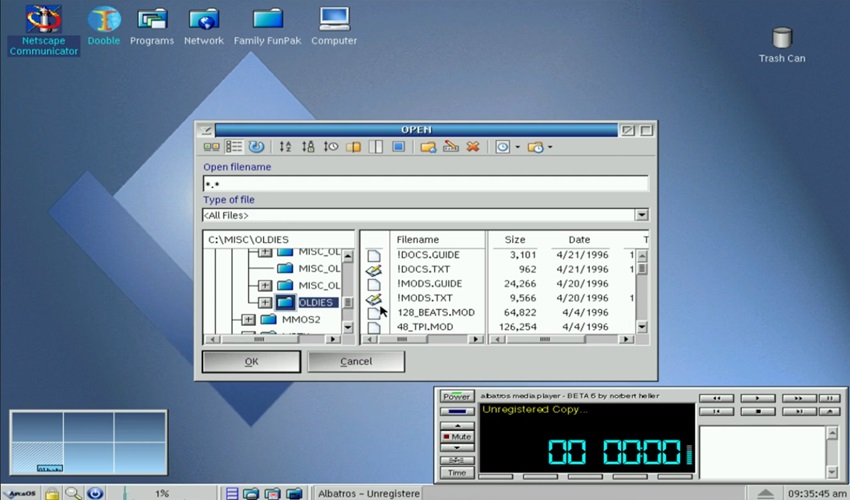Select file !MODS.GUIDE
This screenshot has height=500, width=850.
pyautogui.click(x=429, y=284)
